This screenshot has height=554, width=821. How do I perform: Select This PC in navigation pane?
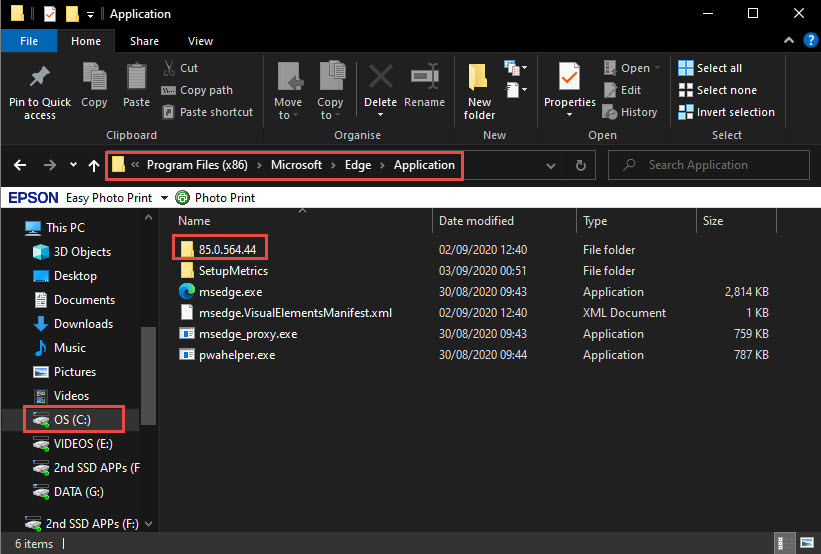click(54, 228)
